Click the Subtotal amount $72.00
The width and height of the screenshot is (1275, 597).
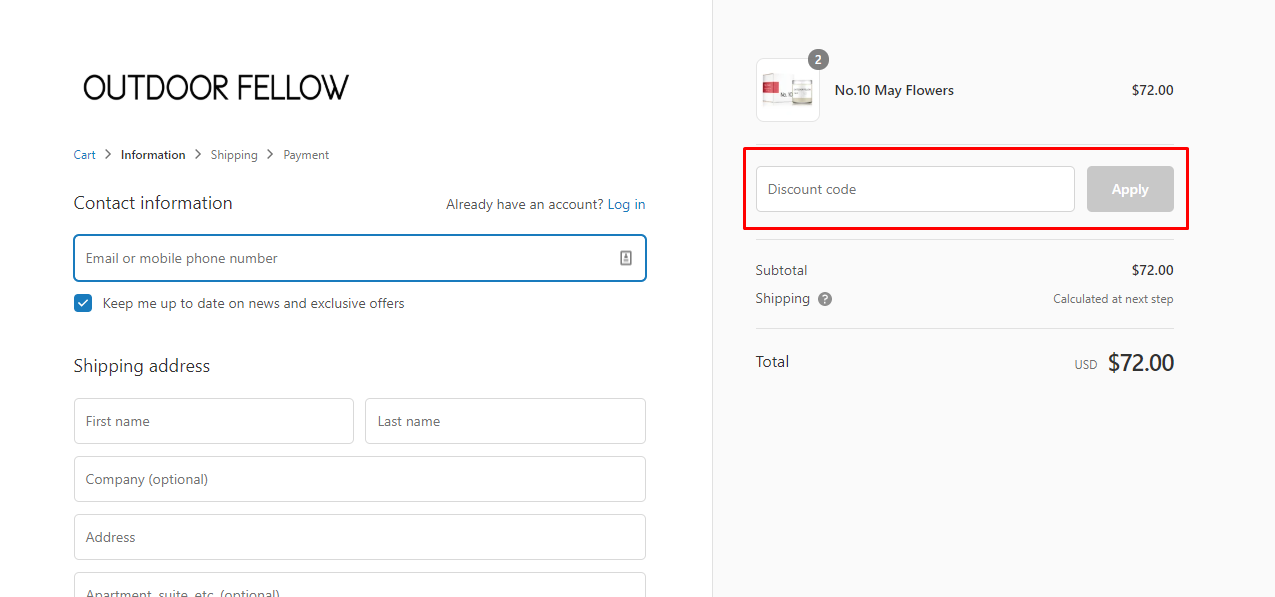tap(1152, 270)
